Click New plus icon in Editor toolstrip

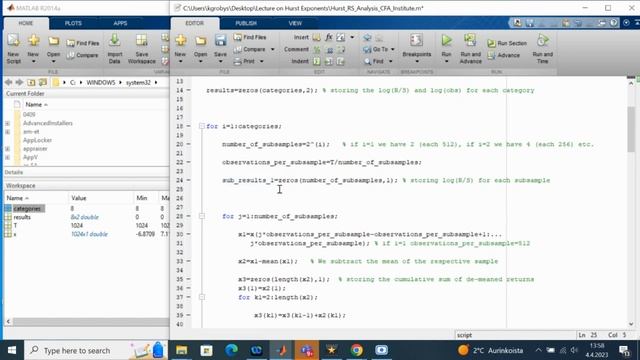[180, 40]
